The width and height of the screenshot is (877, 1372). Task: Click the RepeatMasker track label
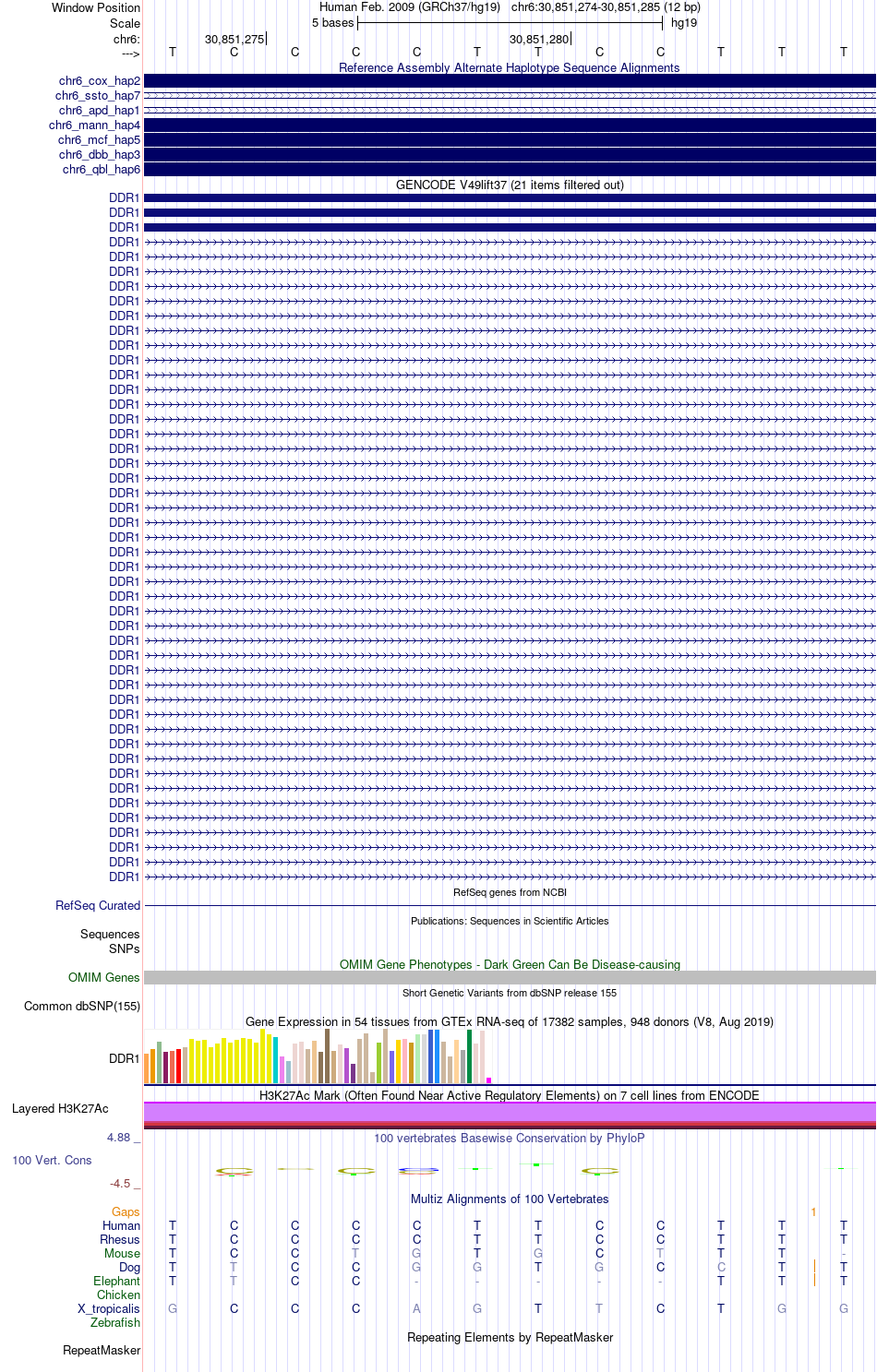(102, 1351)
